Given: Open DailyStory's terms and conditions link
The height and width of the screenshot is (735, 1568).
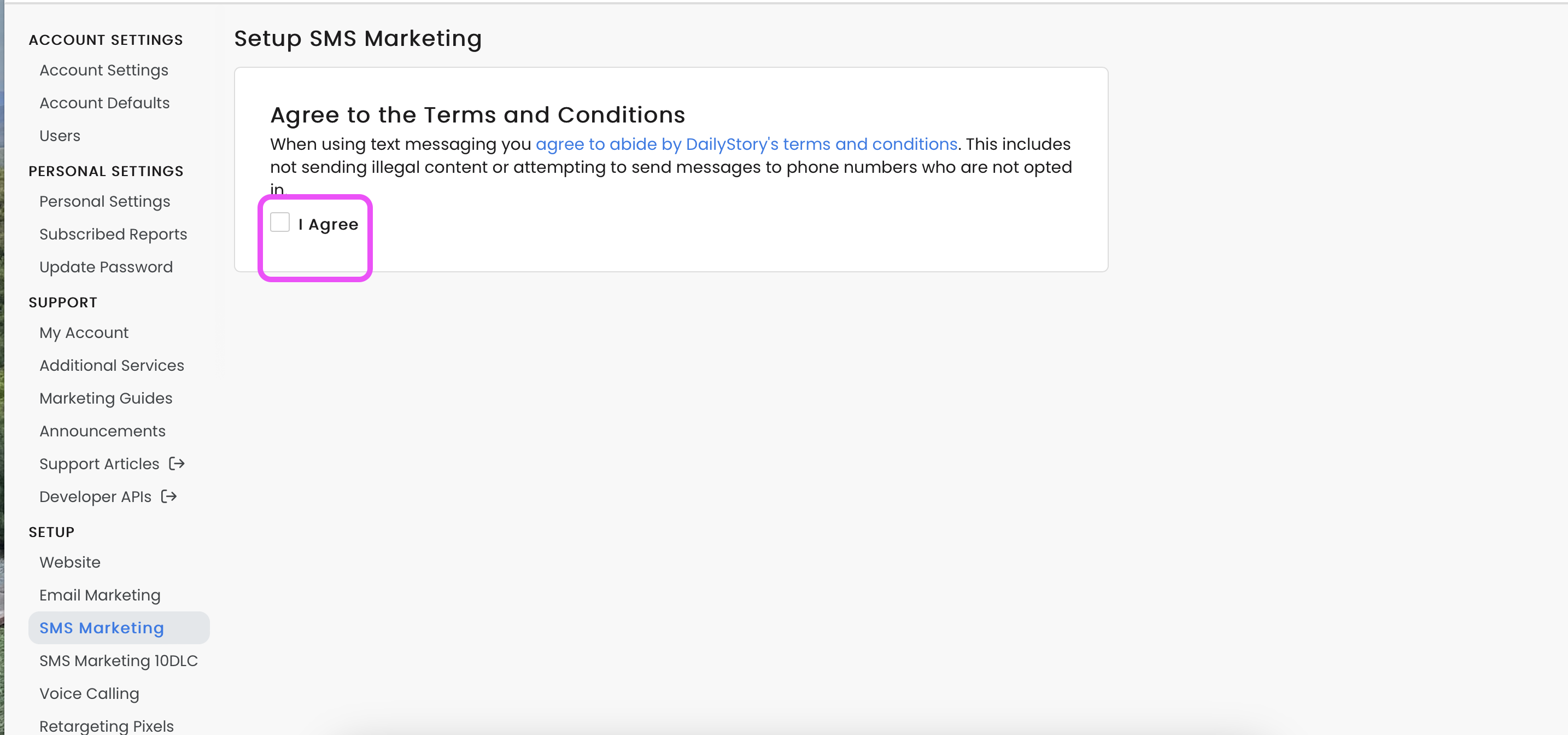Looking at the screenshot, I should tap(746, 144).
